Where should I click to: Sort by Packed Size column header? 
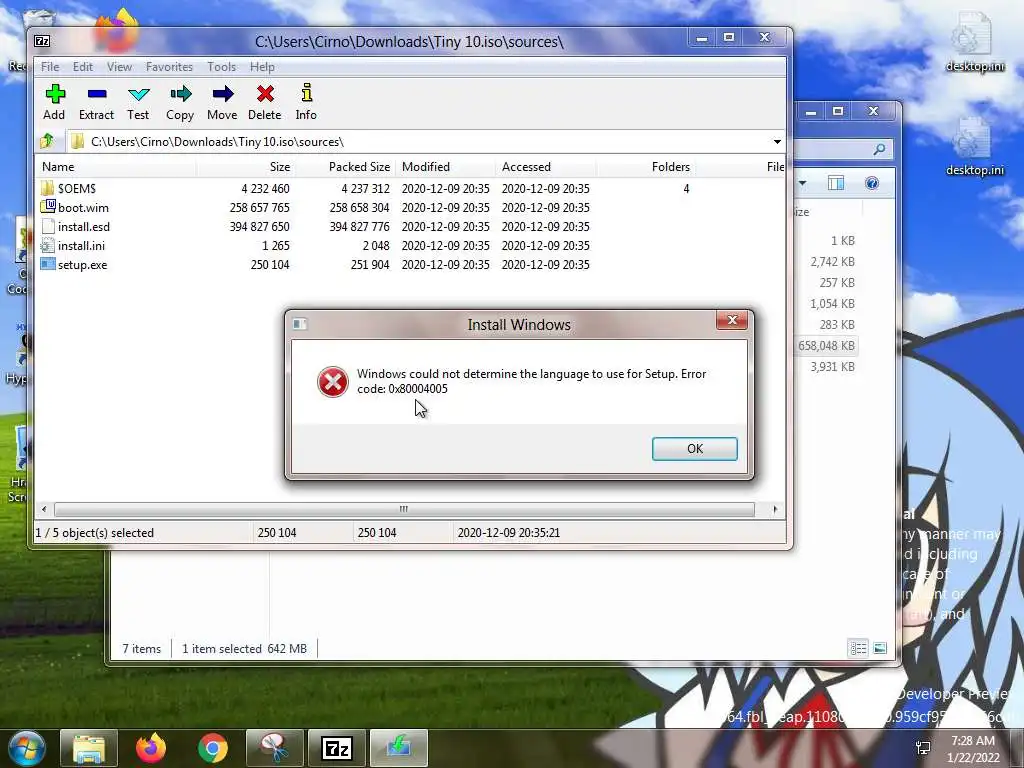345,167
